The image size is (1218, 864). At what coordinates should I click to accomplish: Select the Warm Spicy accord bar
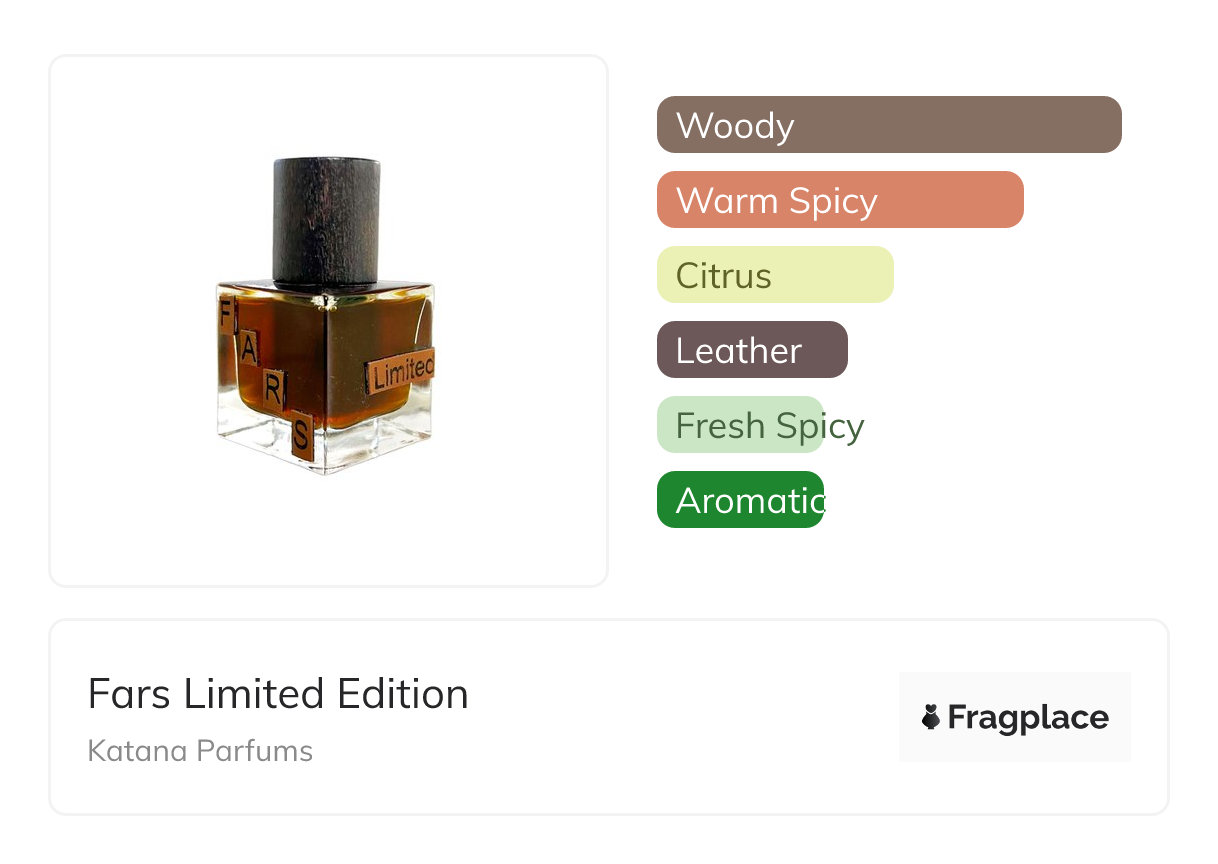pos(840,200)
